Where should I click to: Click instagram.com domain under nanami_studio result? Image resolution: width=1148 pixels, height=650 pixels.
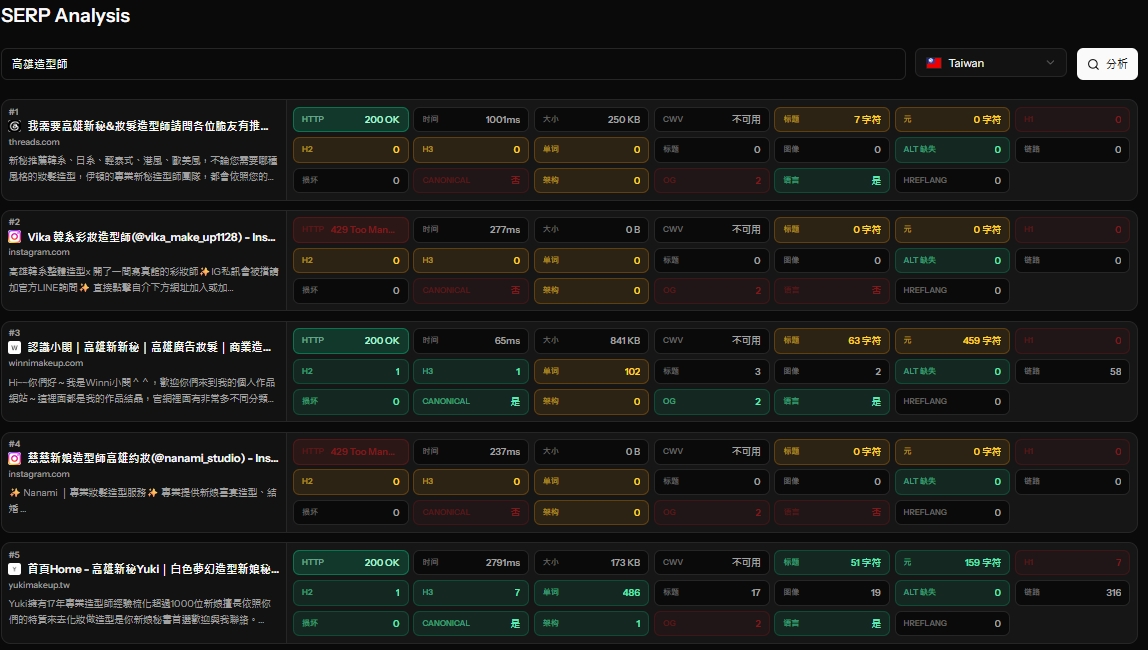point(39,474)
